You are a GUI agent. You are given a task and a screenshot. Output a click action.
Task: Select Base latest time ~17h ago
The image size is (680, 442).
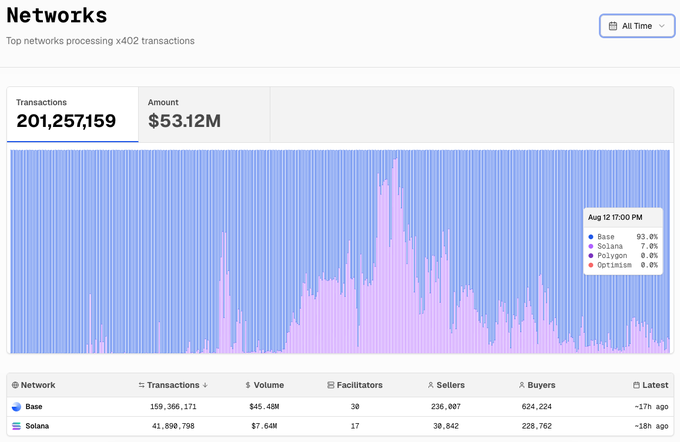(x=651, y=407)
